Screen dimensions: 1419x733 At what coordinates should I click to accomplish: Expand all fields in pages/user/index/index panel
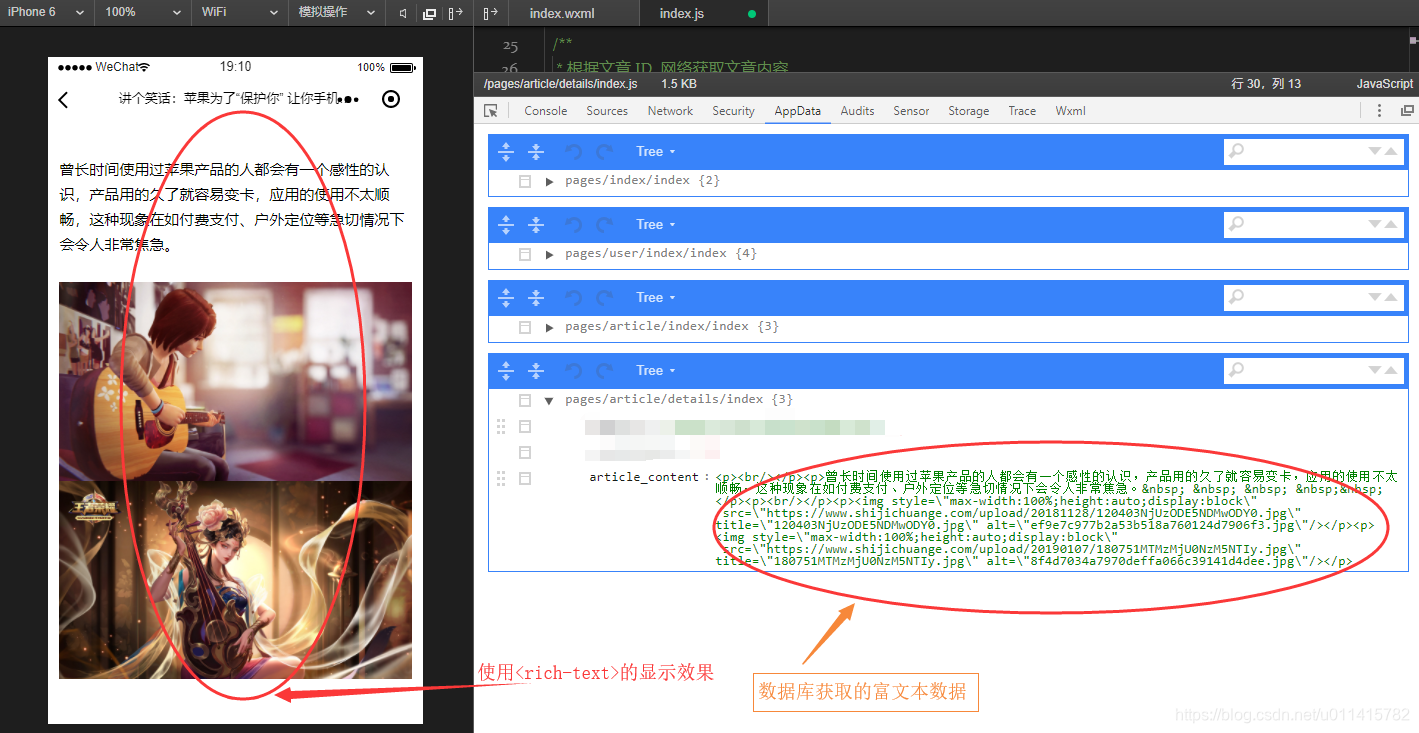(x=506, y=225)
